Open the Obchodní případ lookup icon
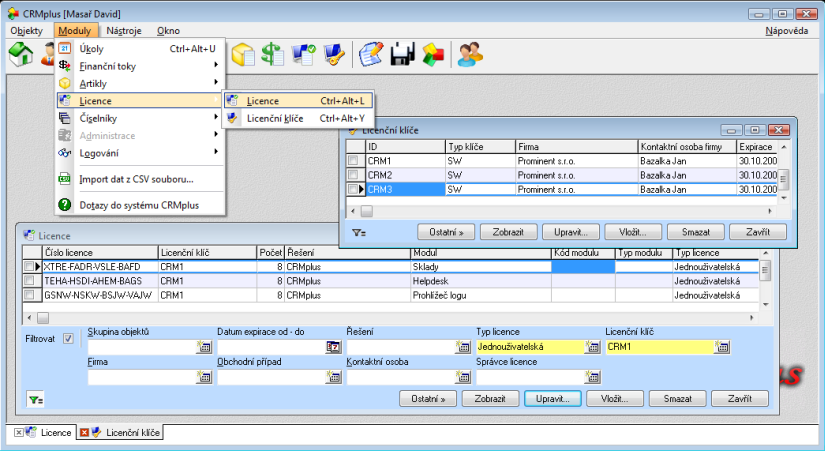Viewport: 825px width, 451px height. (x=334, y=377)
